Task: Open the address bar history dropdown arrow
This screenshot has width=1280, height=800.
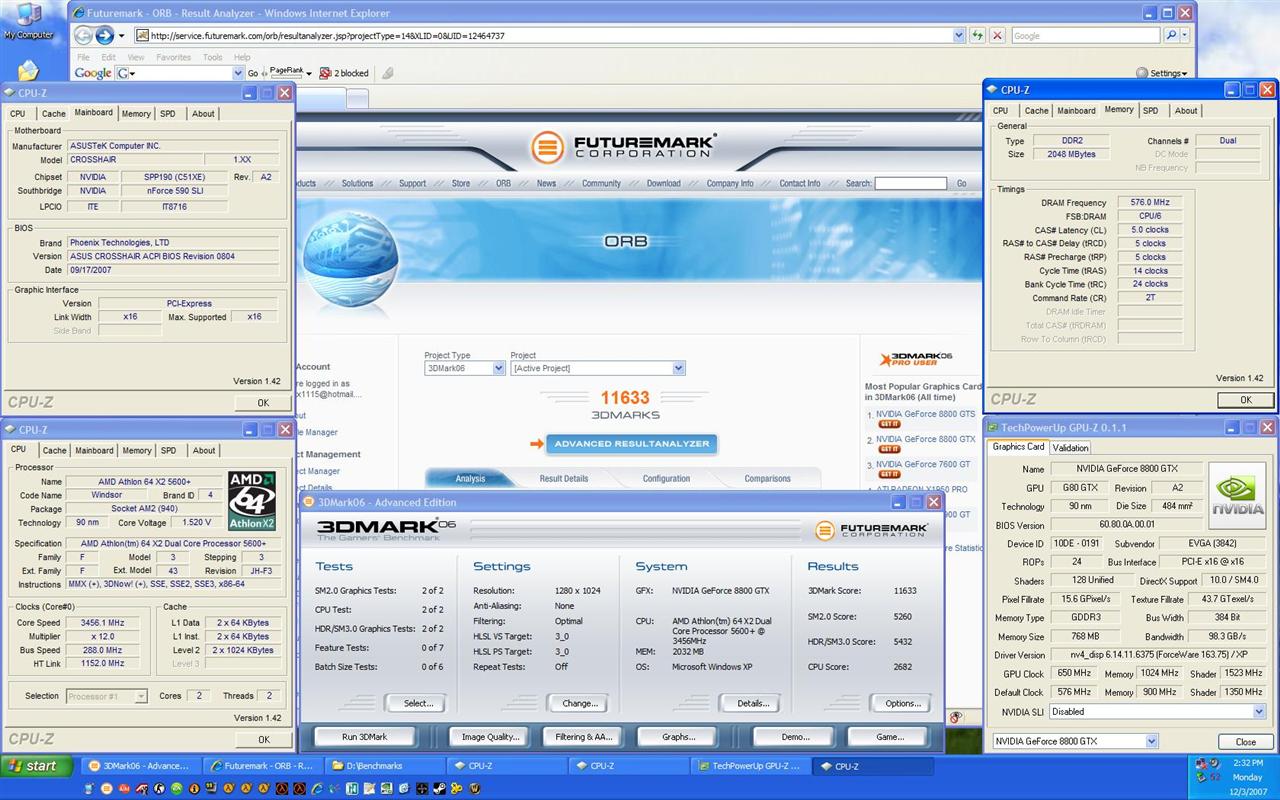Action: (959, 35)
